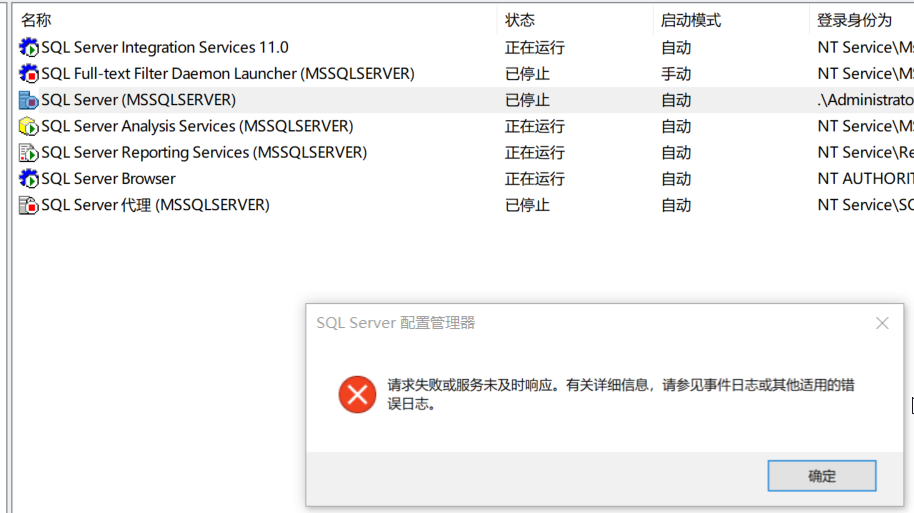Viewport: 914px width, 513px height.
Task: Select the SQL Server Browser name
Action: coord(108,178)
